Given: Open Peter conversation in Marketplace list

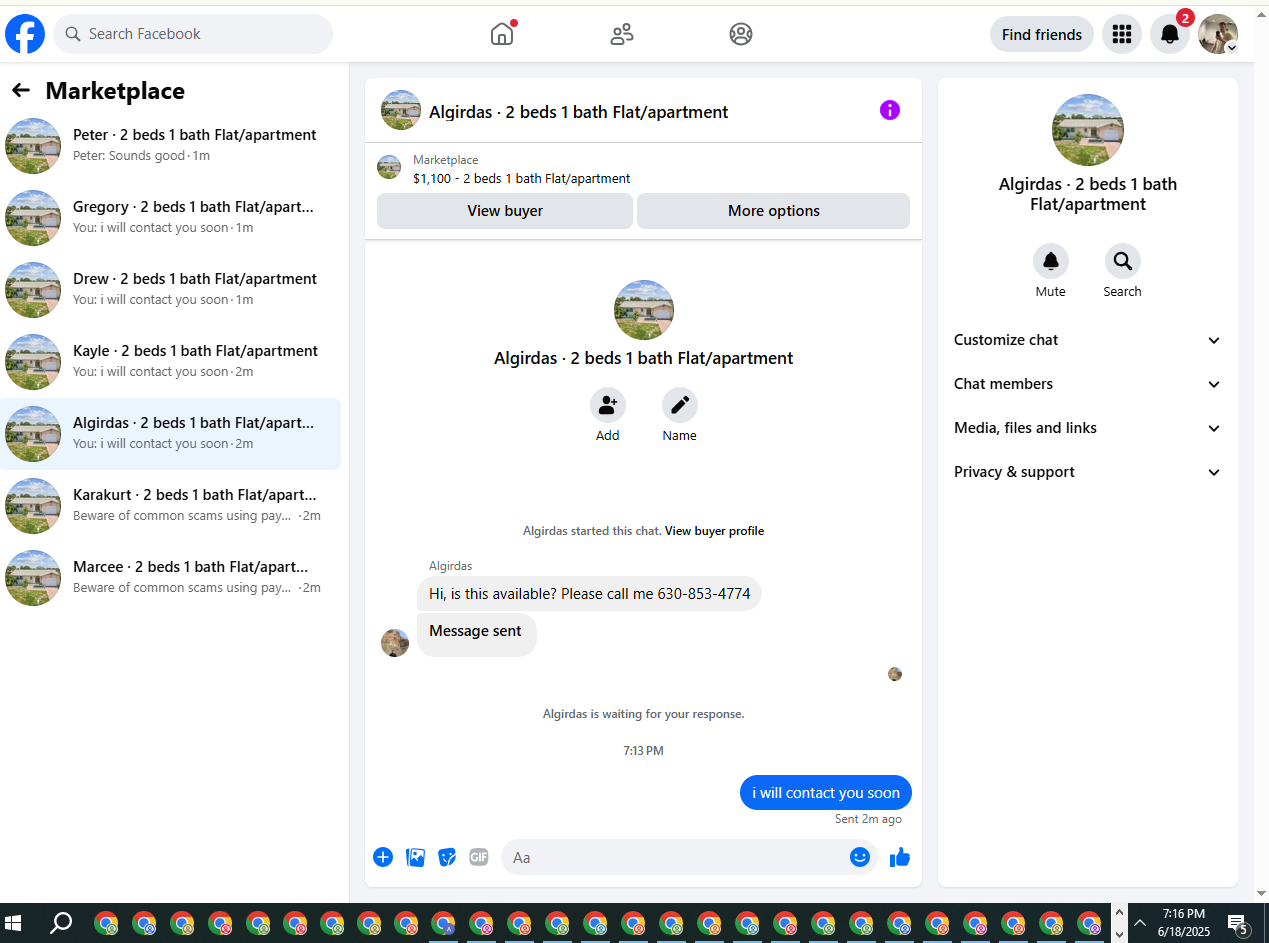Looking at the screenshot, I should [x=170, y=146].
